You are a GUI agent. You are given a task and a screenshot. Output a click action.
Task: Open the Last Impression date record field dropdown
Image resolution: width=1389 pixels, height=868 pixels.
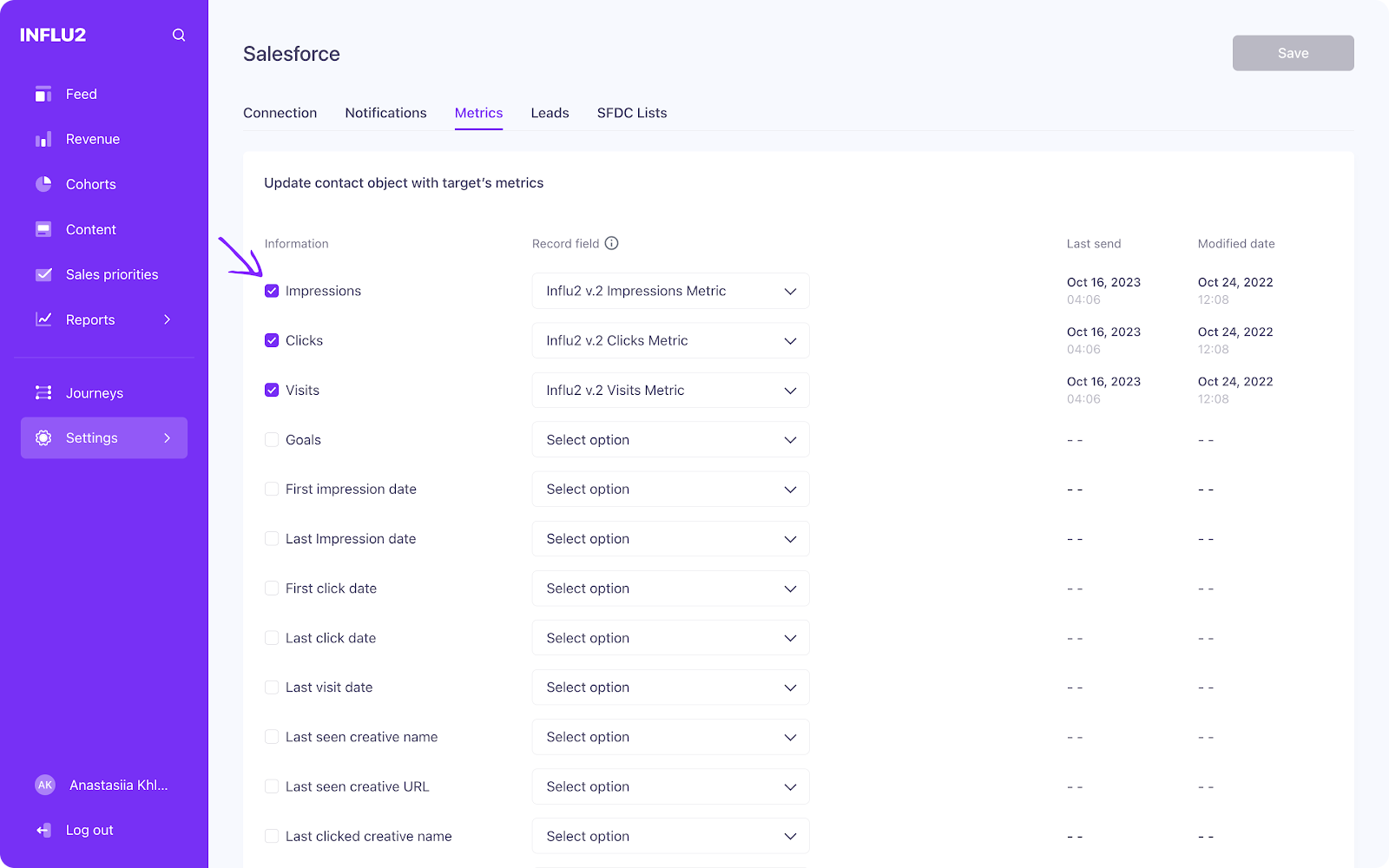tap(671, 538)
